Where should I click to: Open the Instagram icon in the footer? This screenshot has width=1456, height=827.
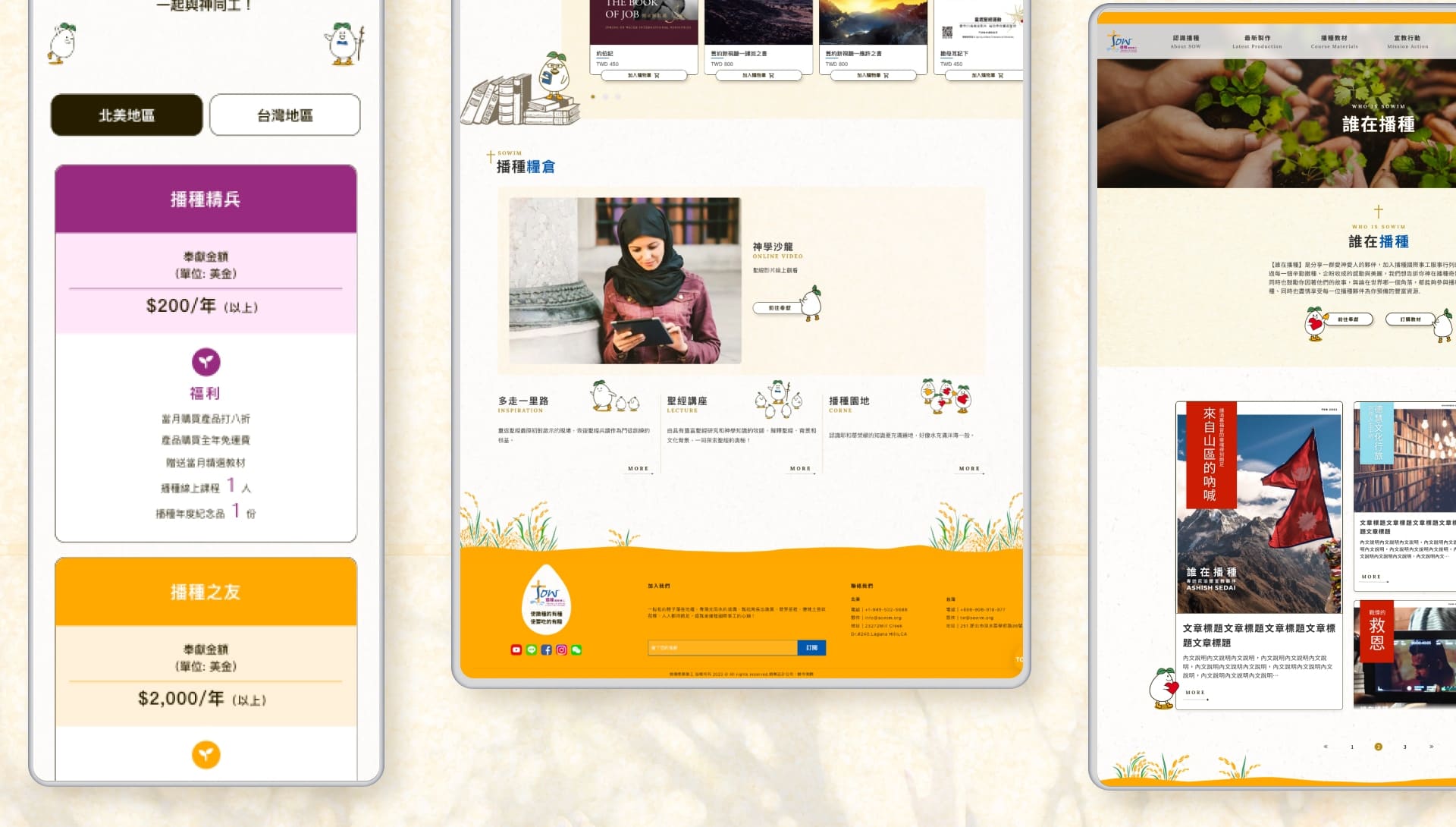click(561, 650)
